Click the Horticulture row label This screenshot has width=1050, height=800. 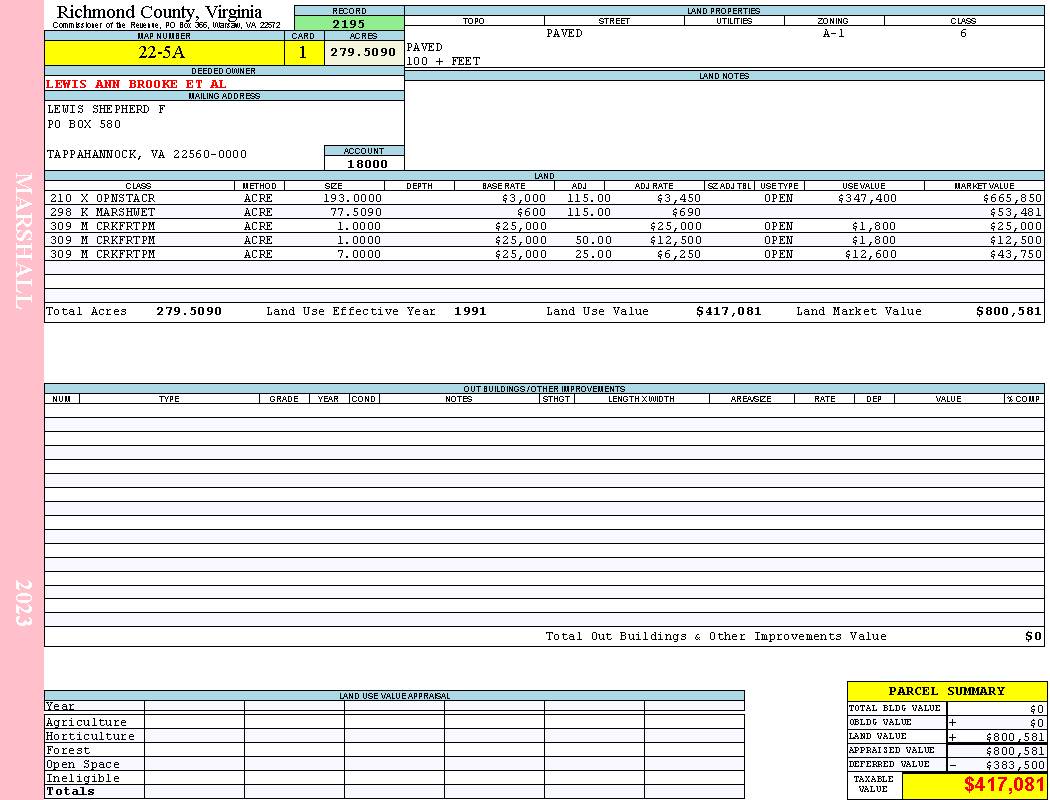coord(90,736)
